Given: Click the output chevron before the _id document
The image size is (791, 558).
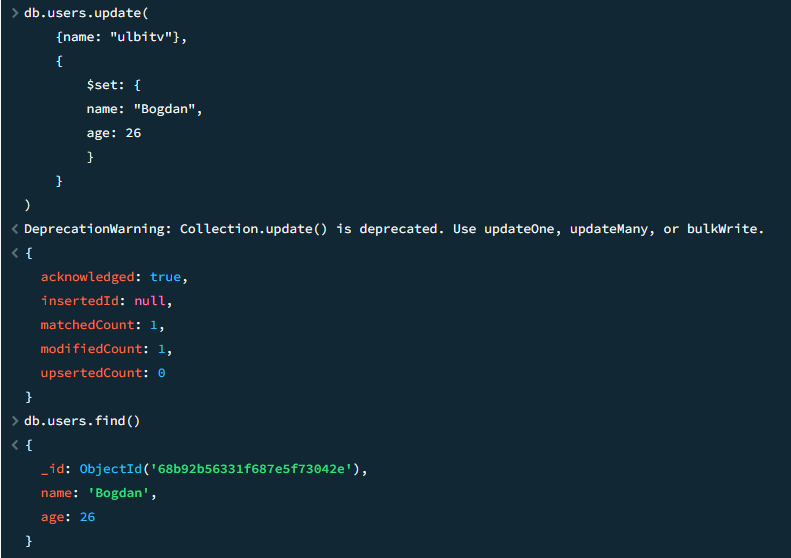Looking at the screenshot, I should tap(14, 445).
